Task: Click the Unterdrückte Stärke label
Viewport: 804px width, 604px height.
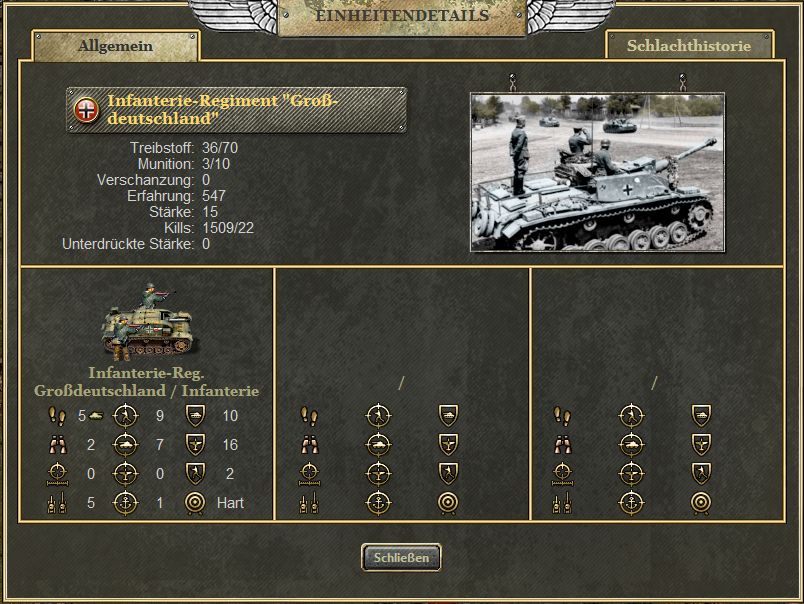Action: (128, 244)
